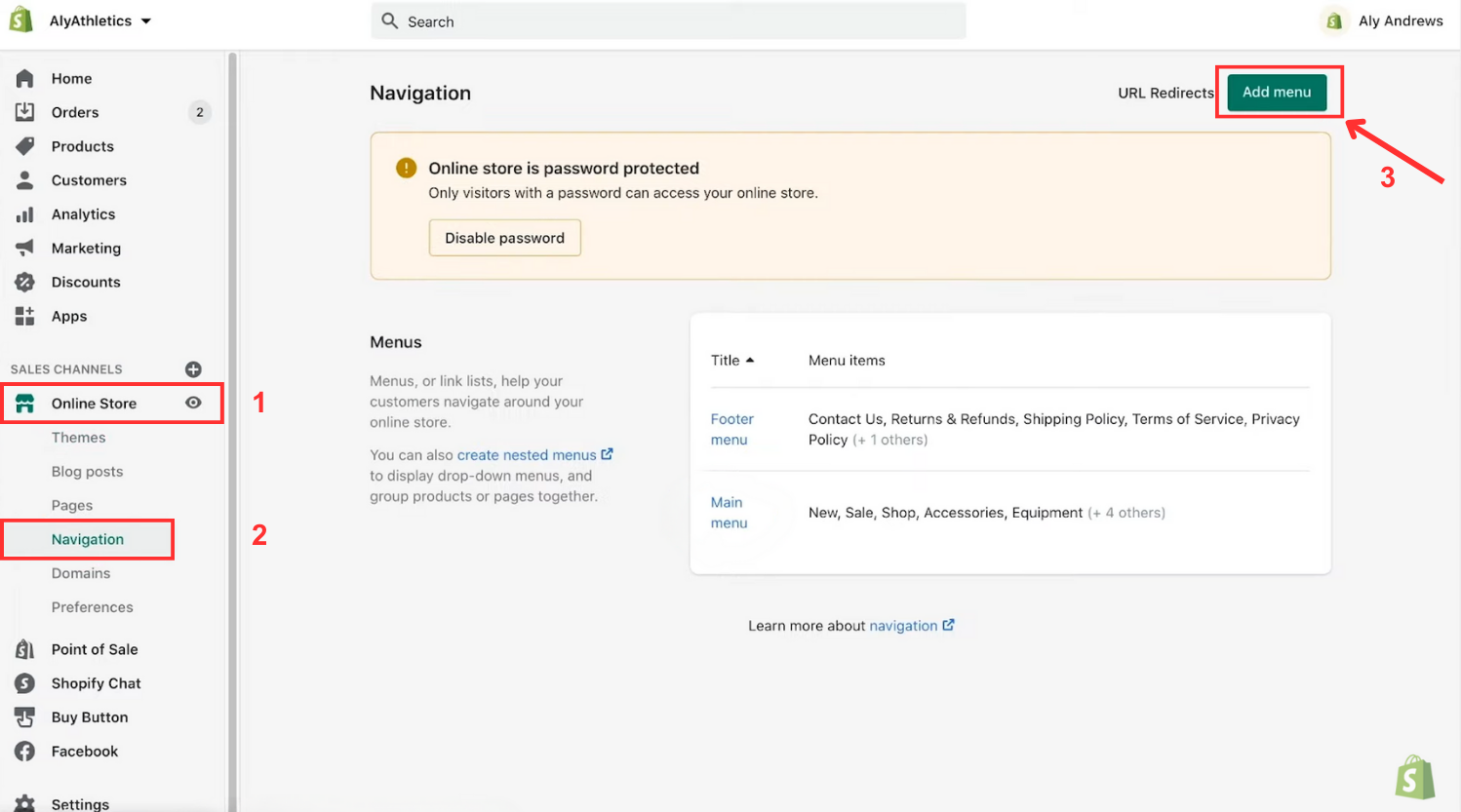This screenshot has height=812, width=1461.
Task: Open Blog posts under Online Store
Action: [x=87, y=472]
